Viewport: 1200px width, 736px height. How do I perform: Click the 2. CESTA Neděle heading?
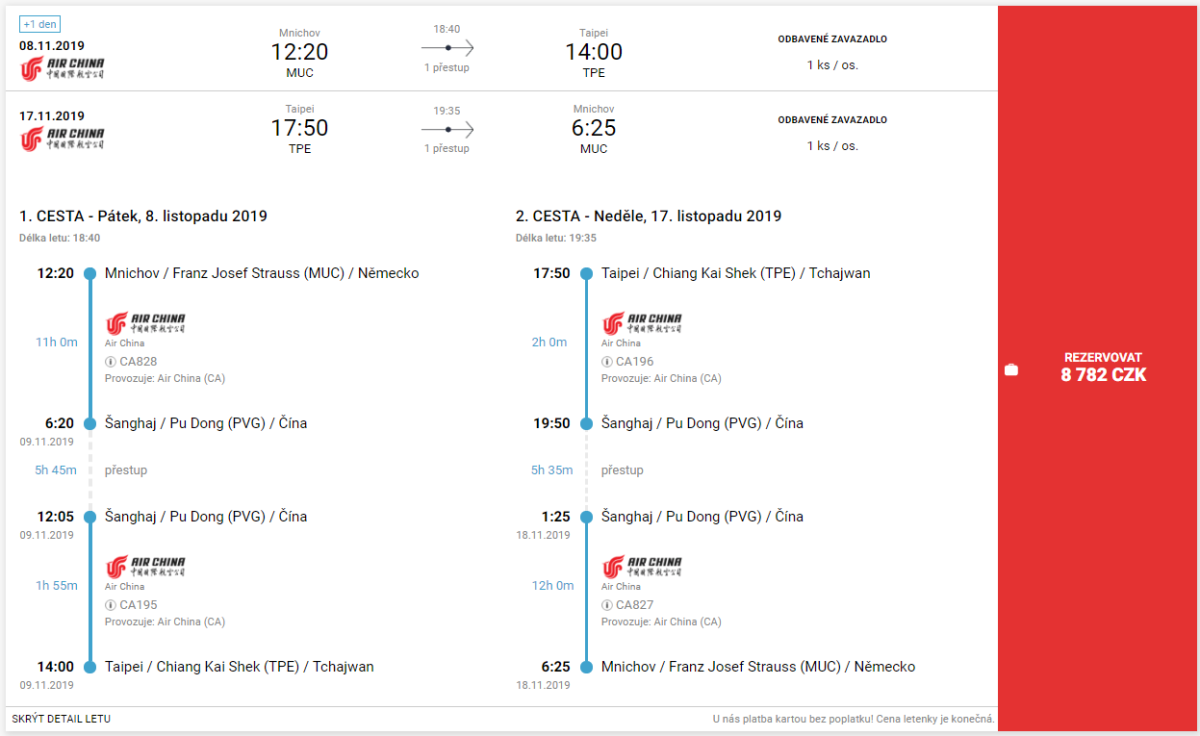click(x=648, y=216)
